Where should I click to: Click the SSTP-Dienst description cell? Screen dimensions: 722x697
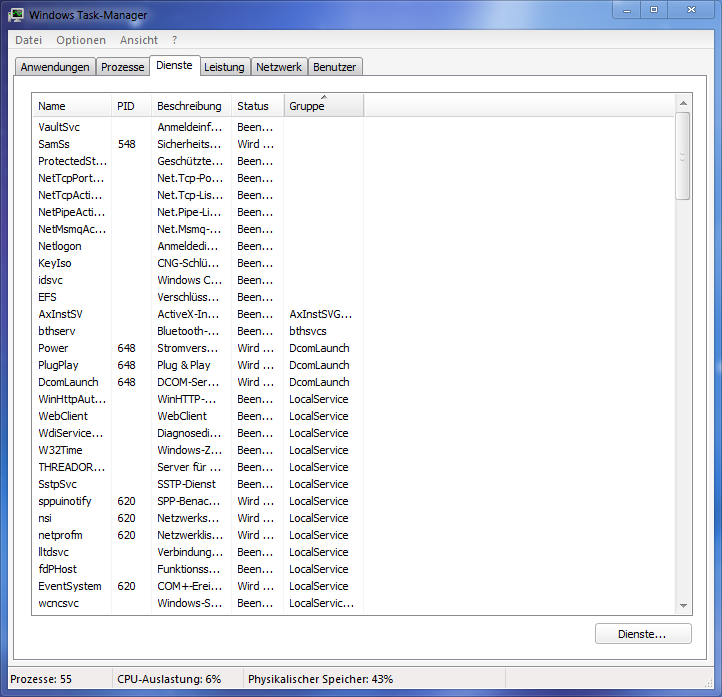pos(186,484)
